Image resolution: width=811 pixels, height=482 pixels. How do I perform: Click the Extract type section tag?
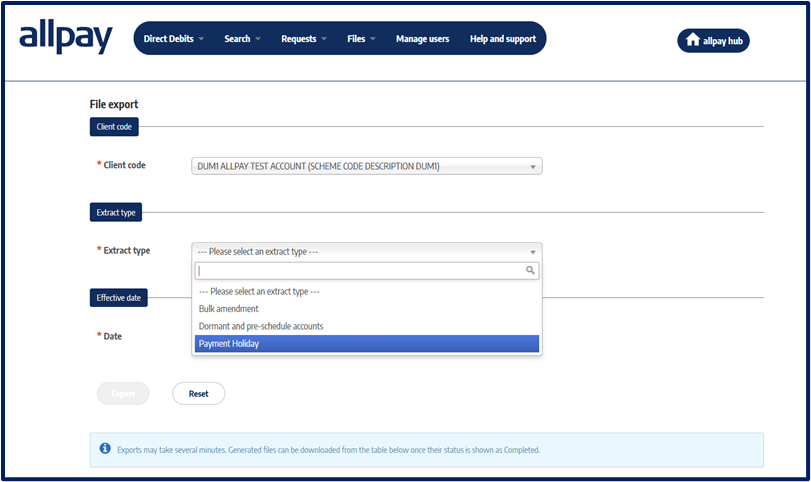tap(116, 212)
